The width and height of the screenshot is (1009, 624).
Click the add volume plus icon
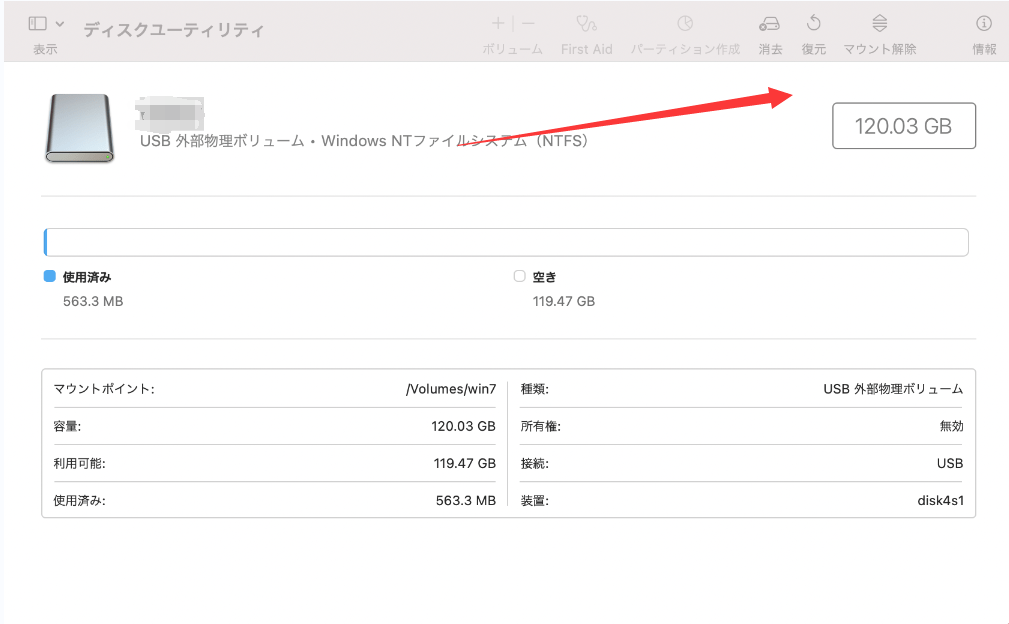pos(497,22)
